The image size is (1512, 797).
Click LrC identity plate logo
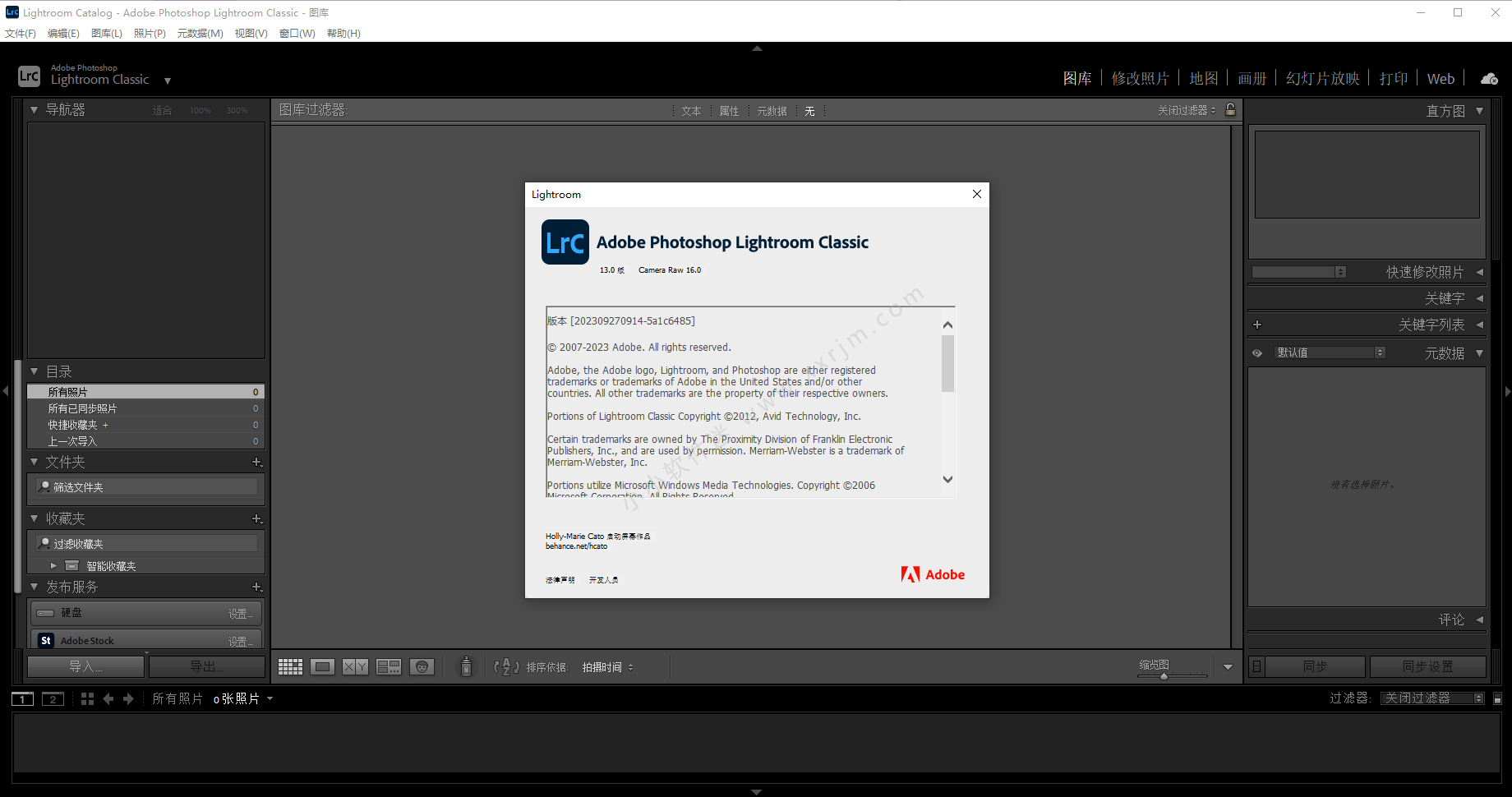click(x=29, y=76)
